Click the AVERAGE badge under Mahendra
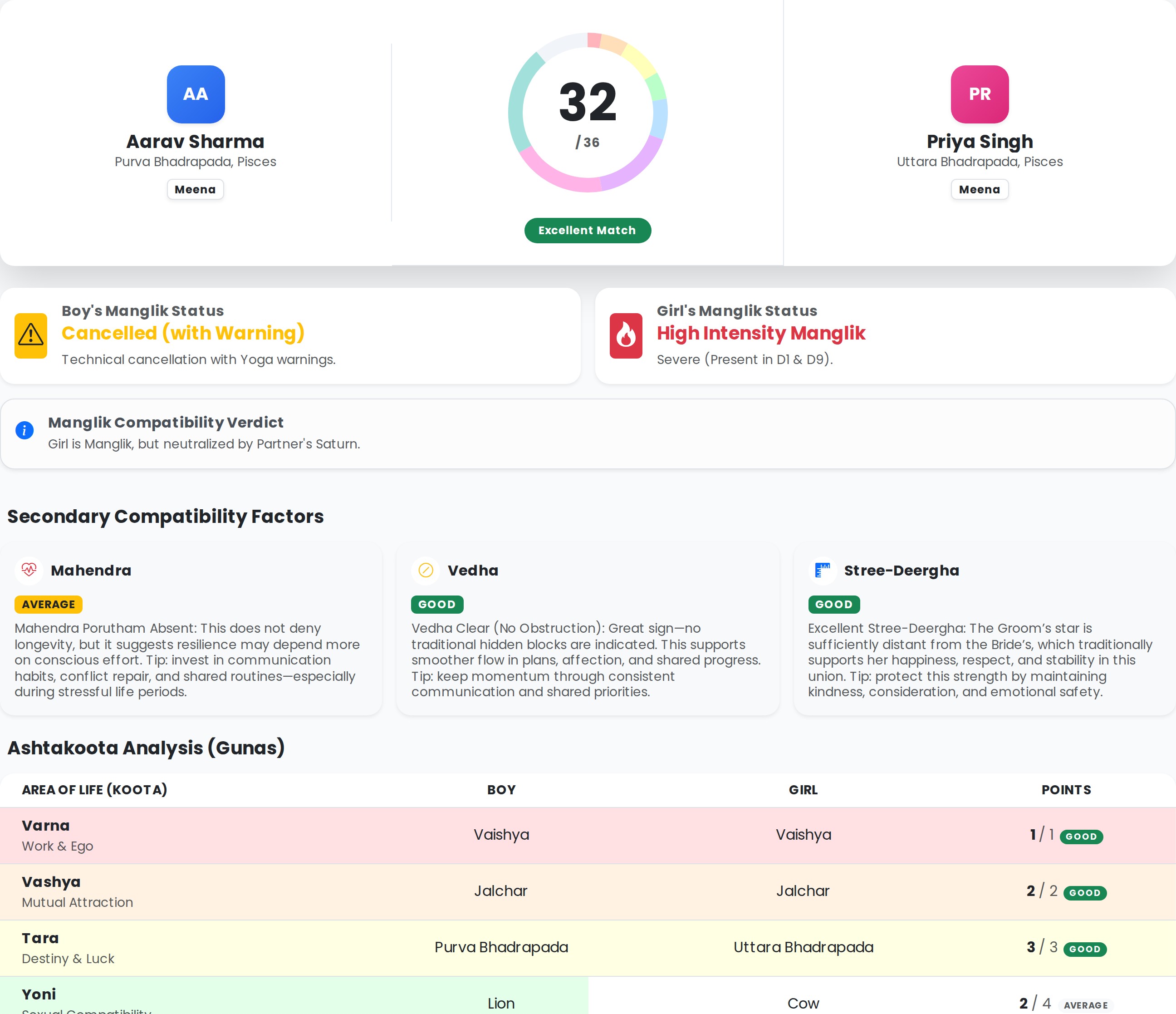Screen dimensions: 1176x1014 click(48, 604)
